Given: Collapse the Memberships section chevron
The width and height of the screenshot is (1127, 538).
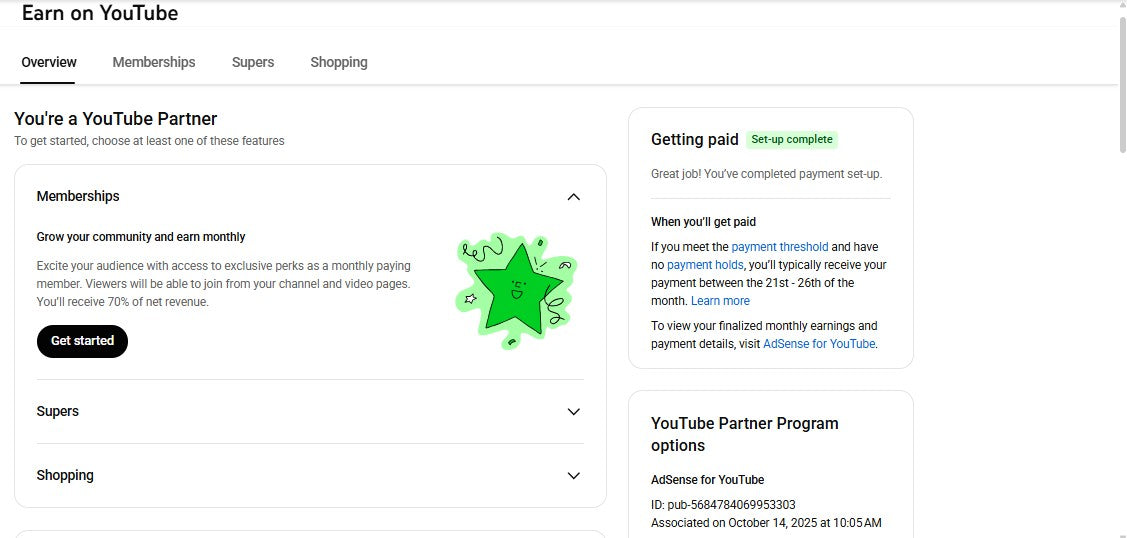Looking at the screenshot, I should pos(574,197).
